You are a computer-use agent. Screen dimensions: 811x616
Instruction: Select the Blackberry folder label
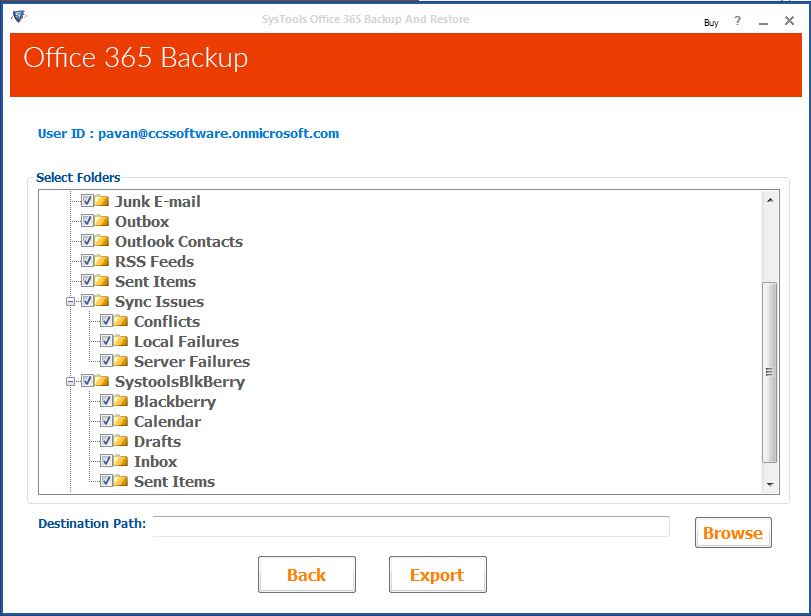(175, 401)
